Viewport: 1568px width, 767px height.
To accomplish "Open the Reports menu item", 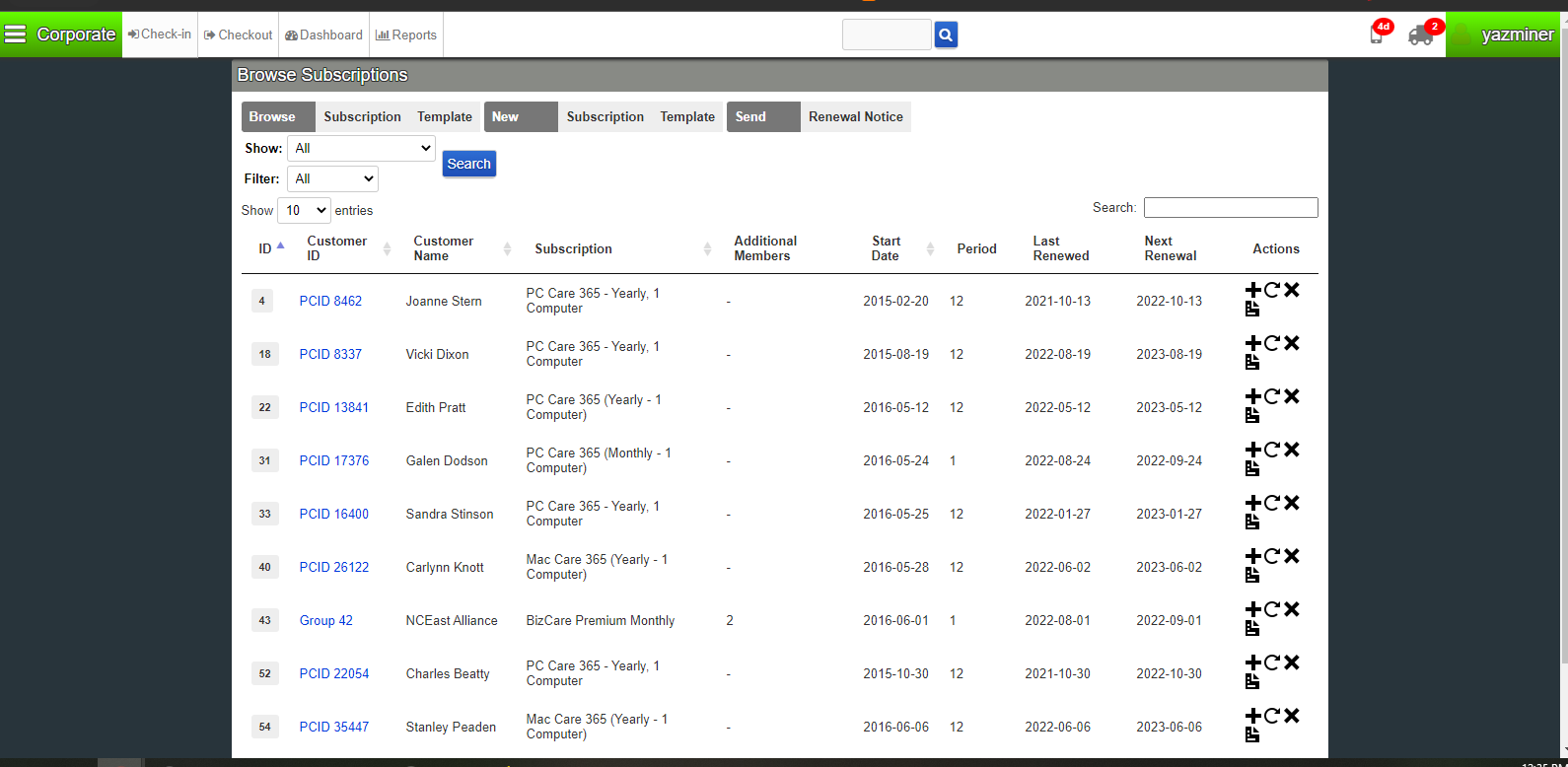I will tap(406, 35).
